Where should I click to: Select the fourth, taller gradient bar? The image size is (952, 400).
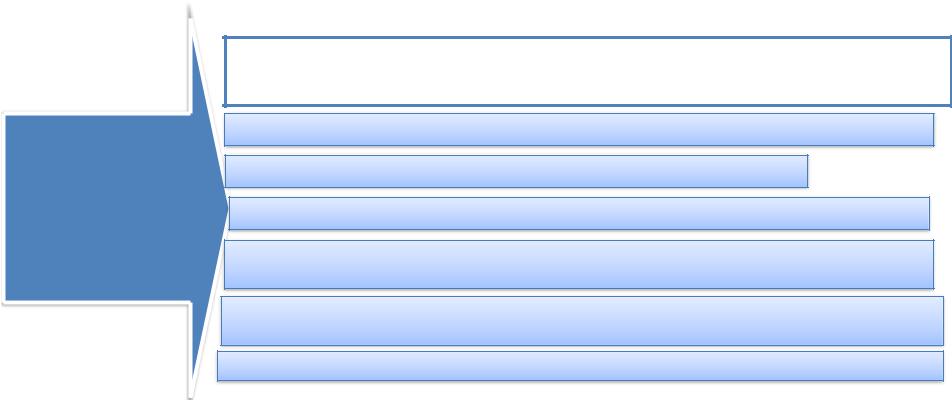(579, 264)
